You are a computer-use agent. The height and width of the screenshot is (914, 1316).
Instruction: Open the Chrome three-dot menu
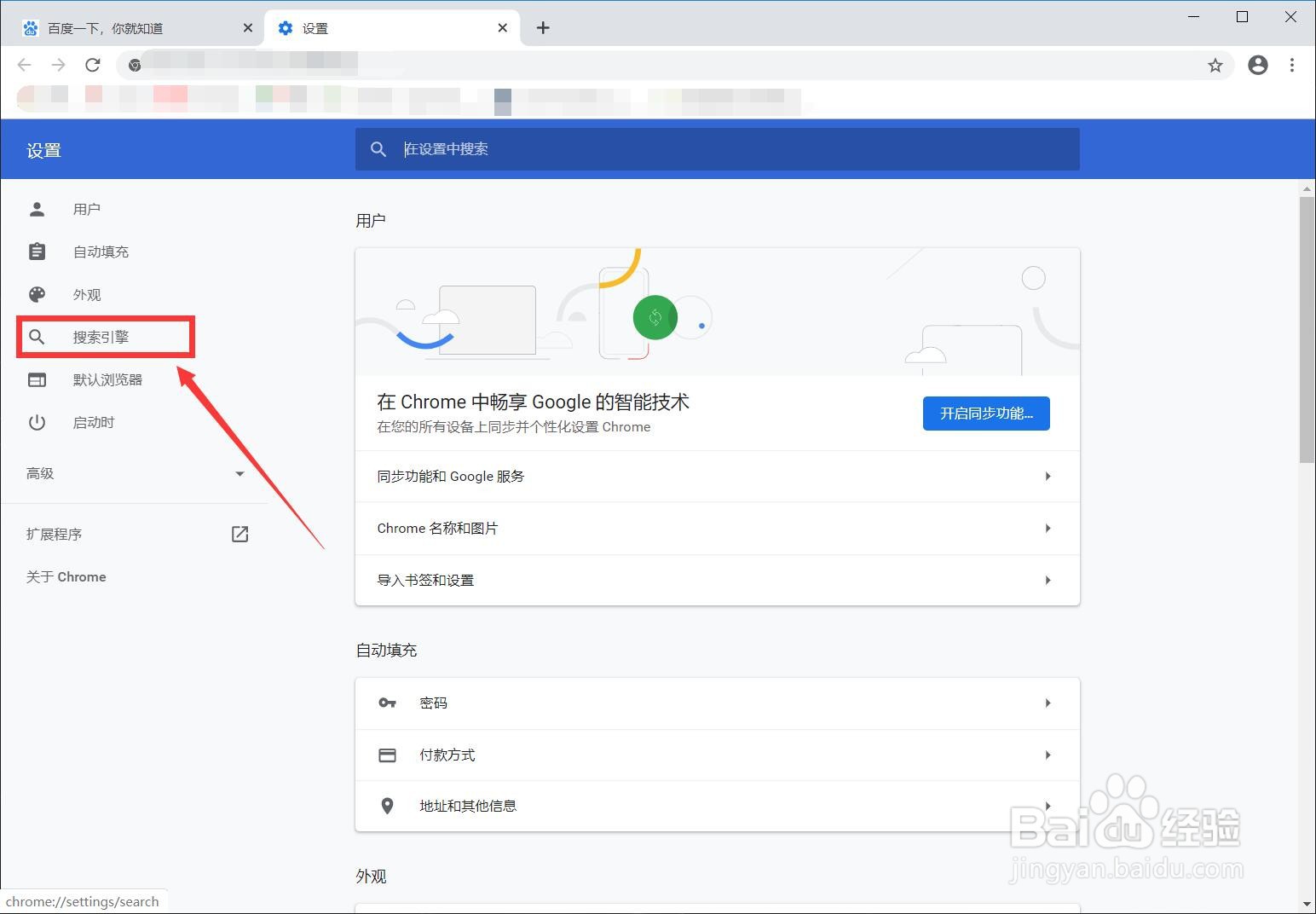pos(1292,65)
